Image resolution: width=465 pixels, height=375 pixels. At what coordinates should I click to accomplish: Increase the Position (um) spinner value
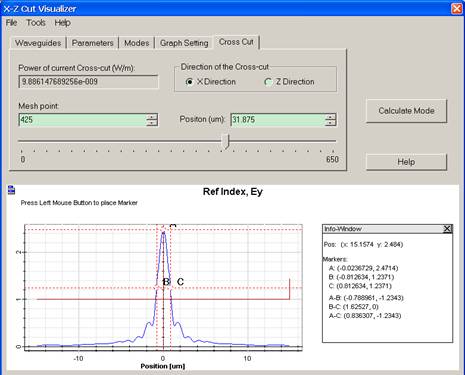point(331,117)
